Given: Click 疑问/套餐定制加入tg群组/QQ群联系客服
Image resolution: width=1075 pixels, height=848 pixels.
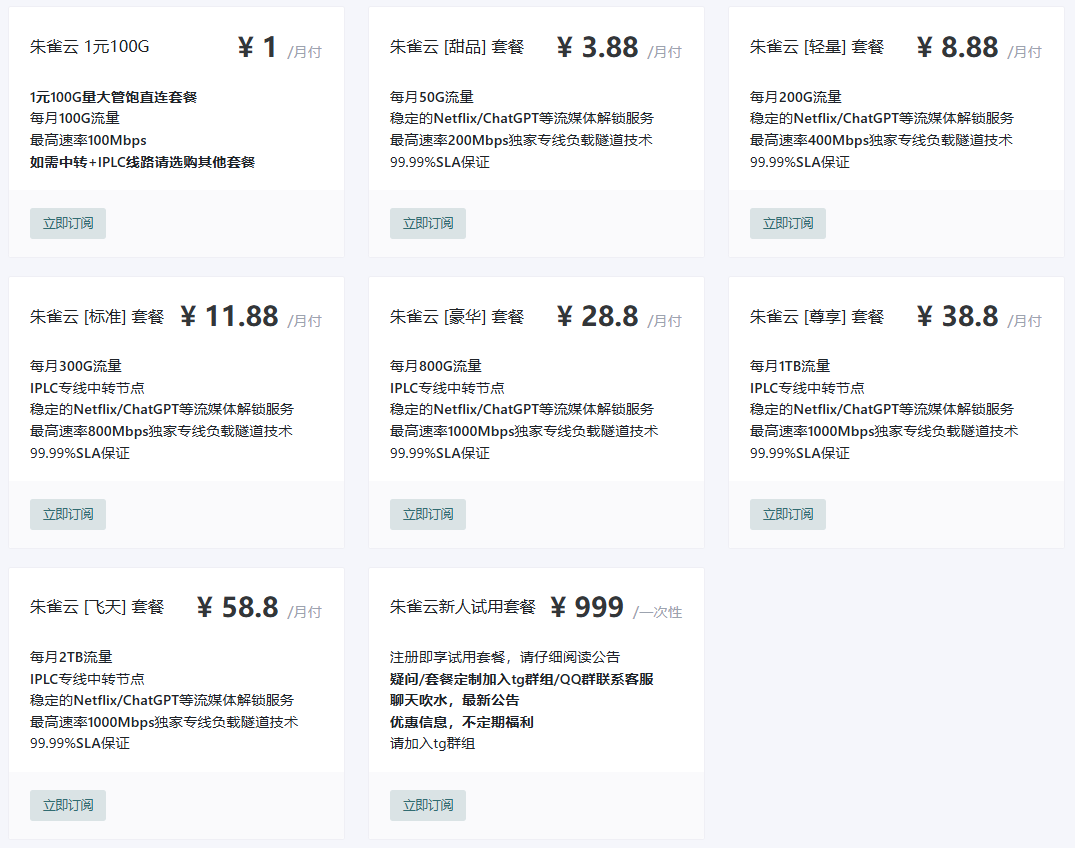Looking at the screenshot, I should 522,679.
